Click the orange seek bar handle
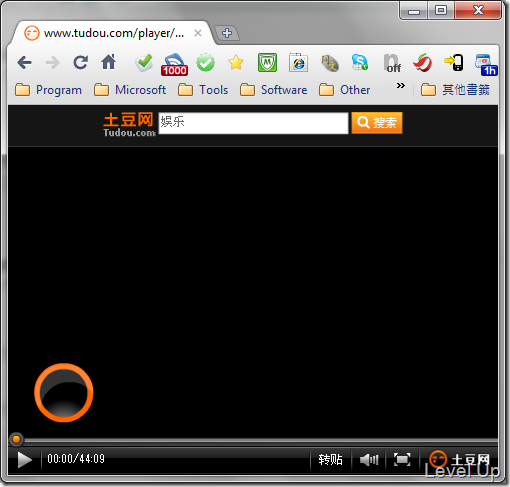The height and width of the screenshot is (487, 510). (x=16, y=439)
